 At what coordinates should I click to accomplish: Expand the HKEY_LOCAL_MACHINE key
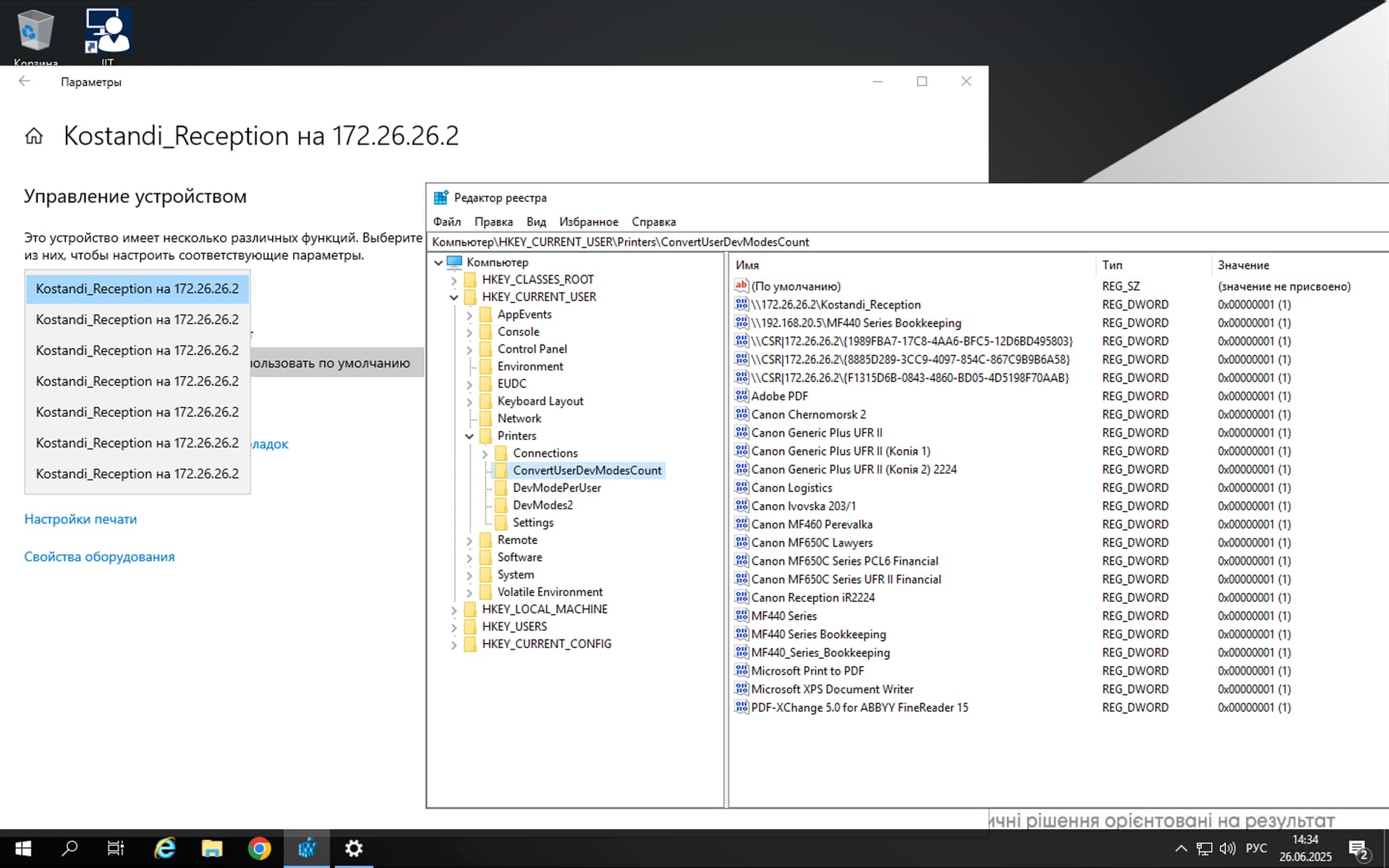click(x=454, y=609)
